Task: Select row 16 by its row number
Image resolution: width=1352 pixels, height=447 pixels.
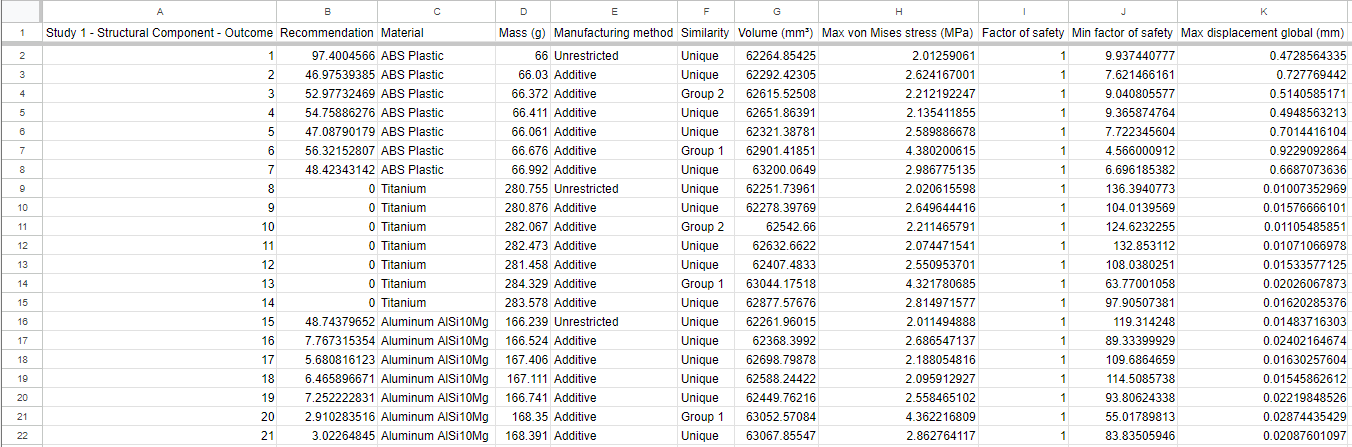Action: (x=20, y=322)
